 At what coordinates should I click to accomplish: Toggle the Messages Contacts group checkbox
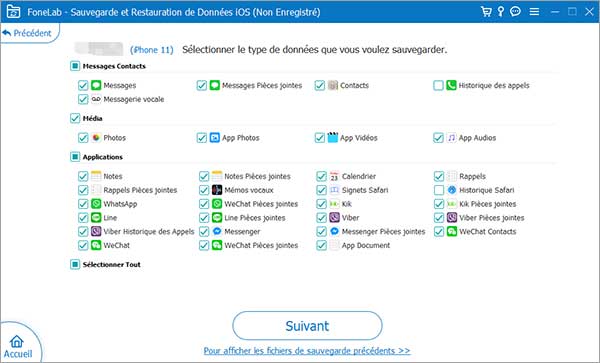pos(75,66)
